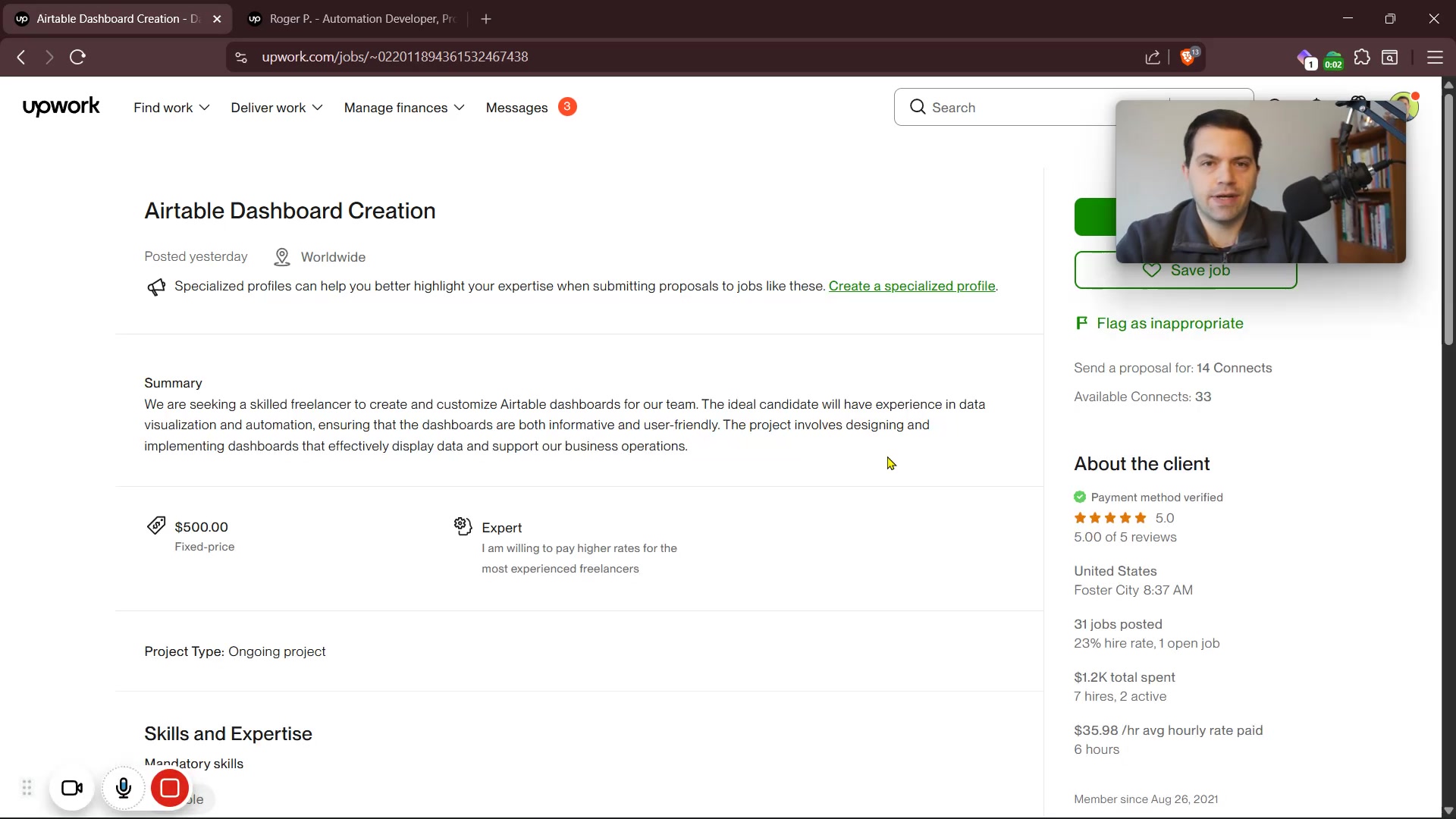Viewport: 1456px width, 819px height.
Task: Open the browser extensions puzzle icon
Action: [x=1362, y=57]
